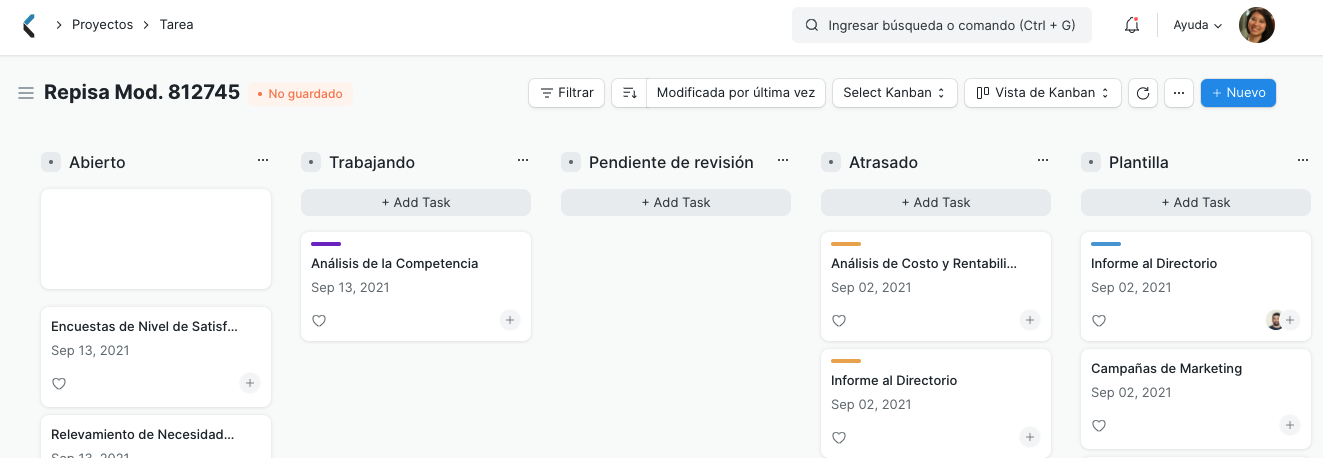
Task: Assign user to Campañas de Marketing card
Action: tap(1290, 425)
